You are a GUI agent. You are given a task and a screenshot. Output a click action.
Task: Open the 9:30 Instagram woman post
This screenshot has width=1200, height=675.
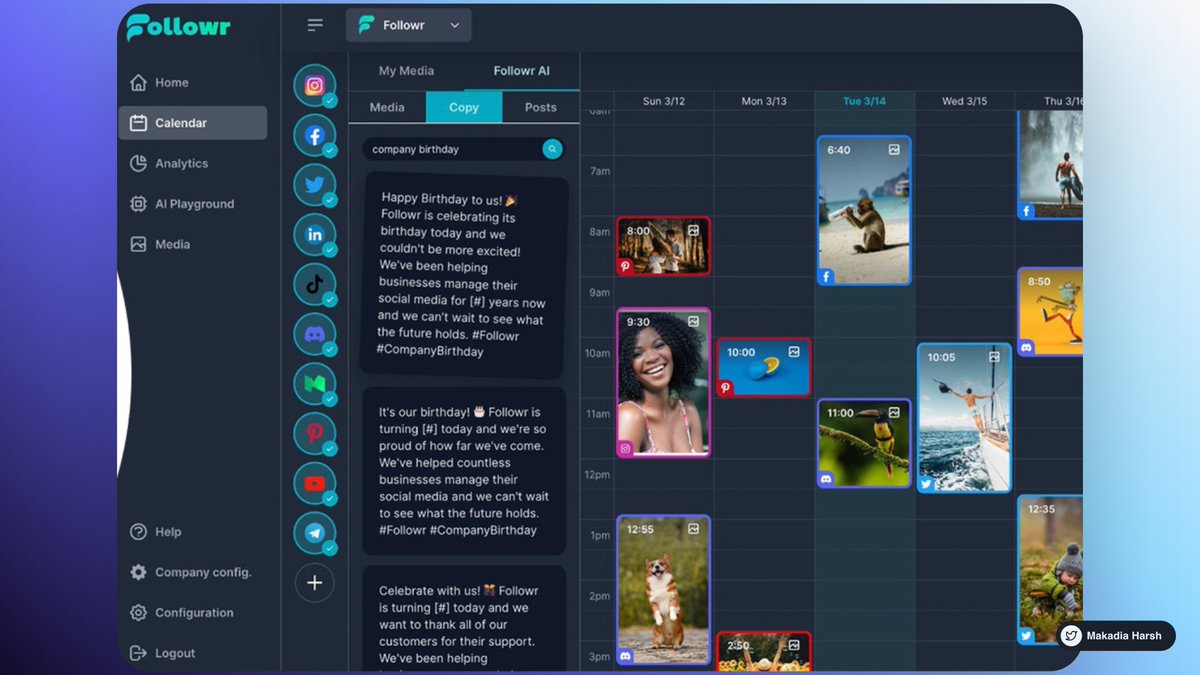(x=664, y=383)
